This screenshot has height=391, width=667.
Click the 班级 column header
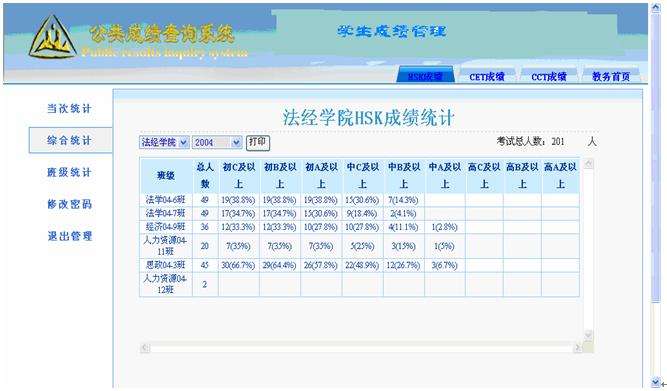point(166,176)
